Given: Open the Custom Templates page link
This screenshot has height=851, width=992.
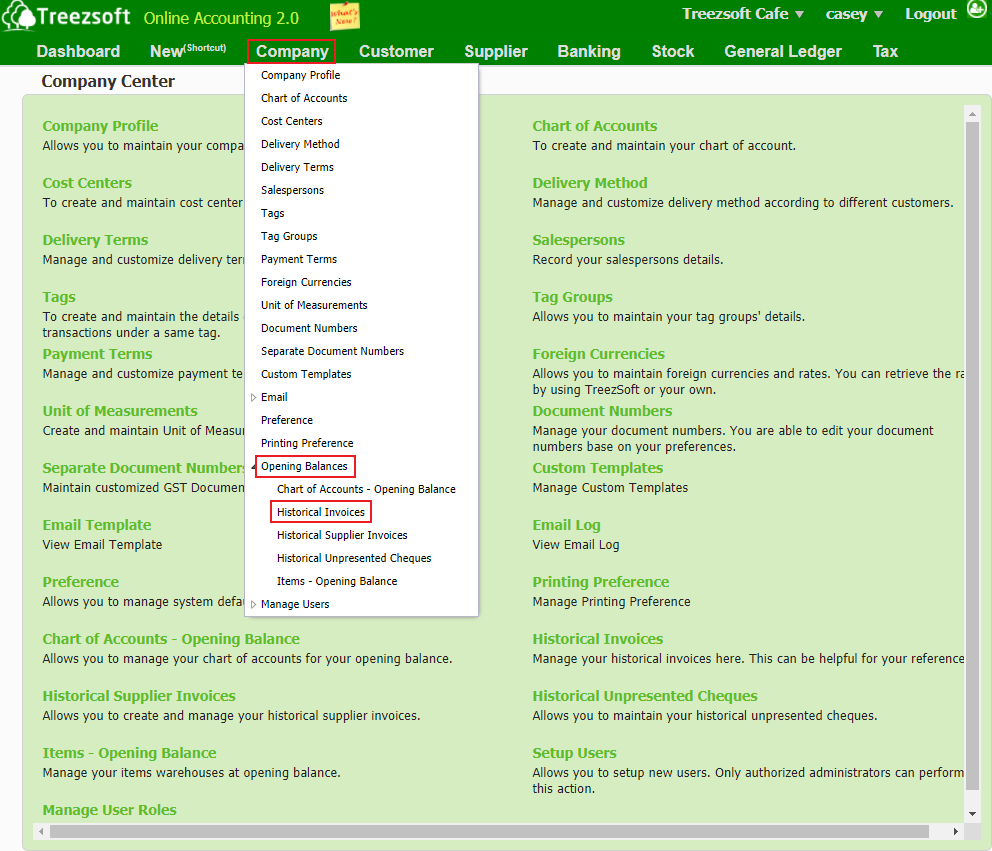Looking at the screenshot, I should click(x=598, y=468).
